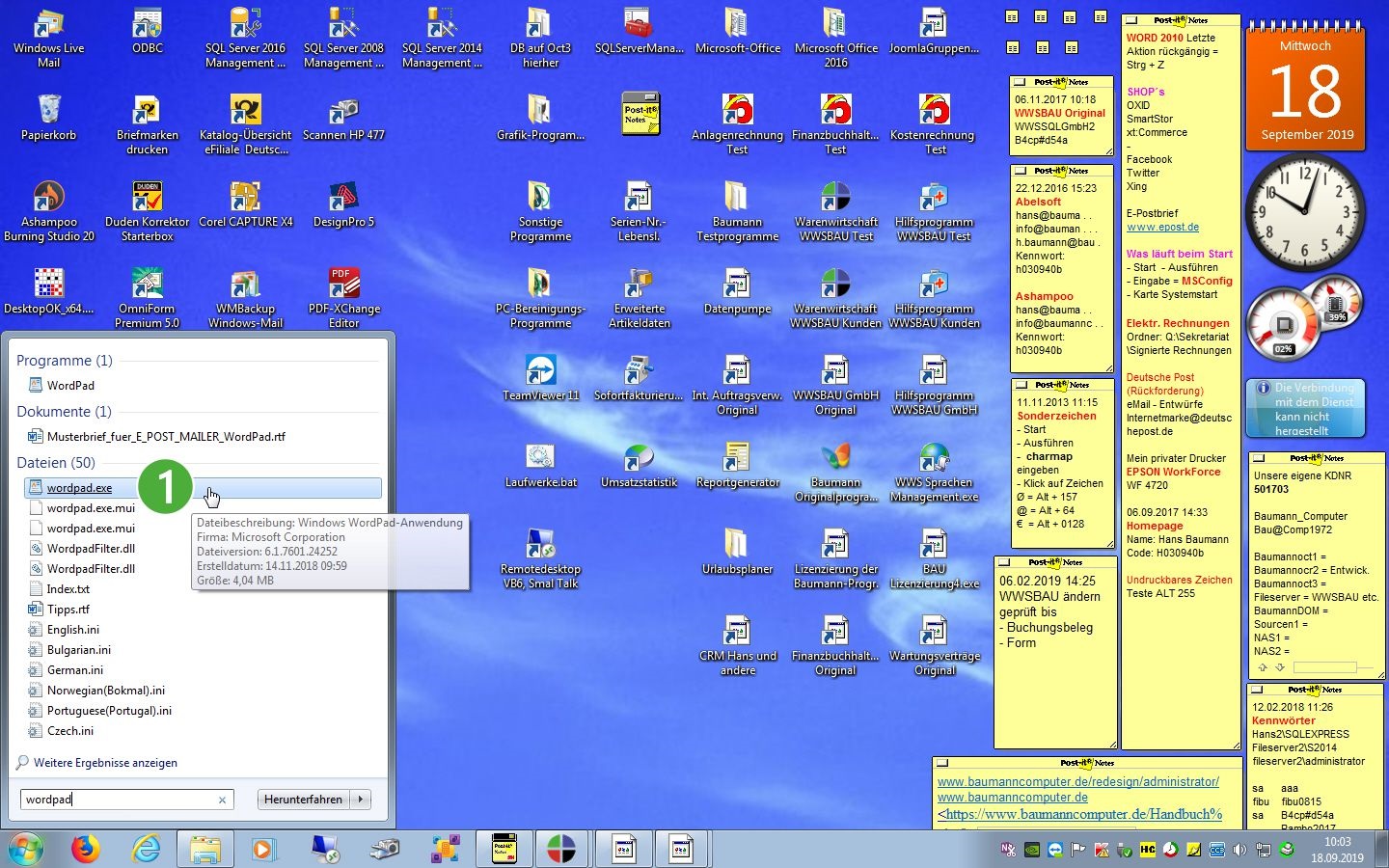Screen dimensions: 1389x868
Task: Select the Datenpumpe desktop icon
Action: coord(737,291)
